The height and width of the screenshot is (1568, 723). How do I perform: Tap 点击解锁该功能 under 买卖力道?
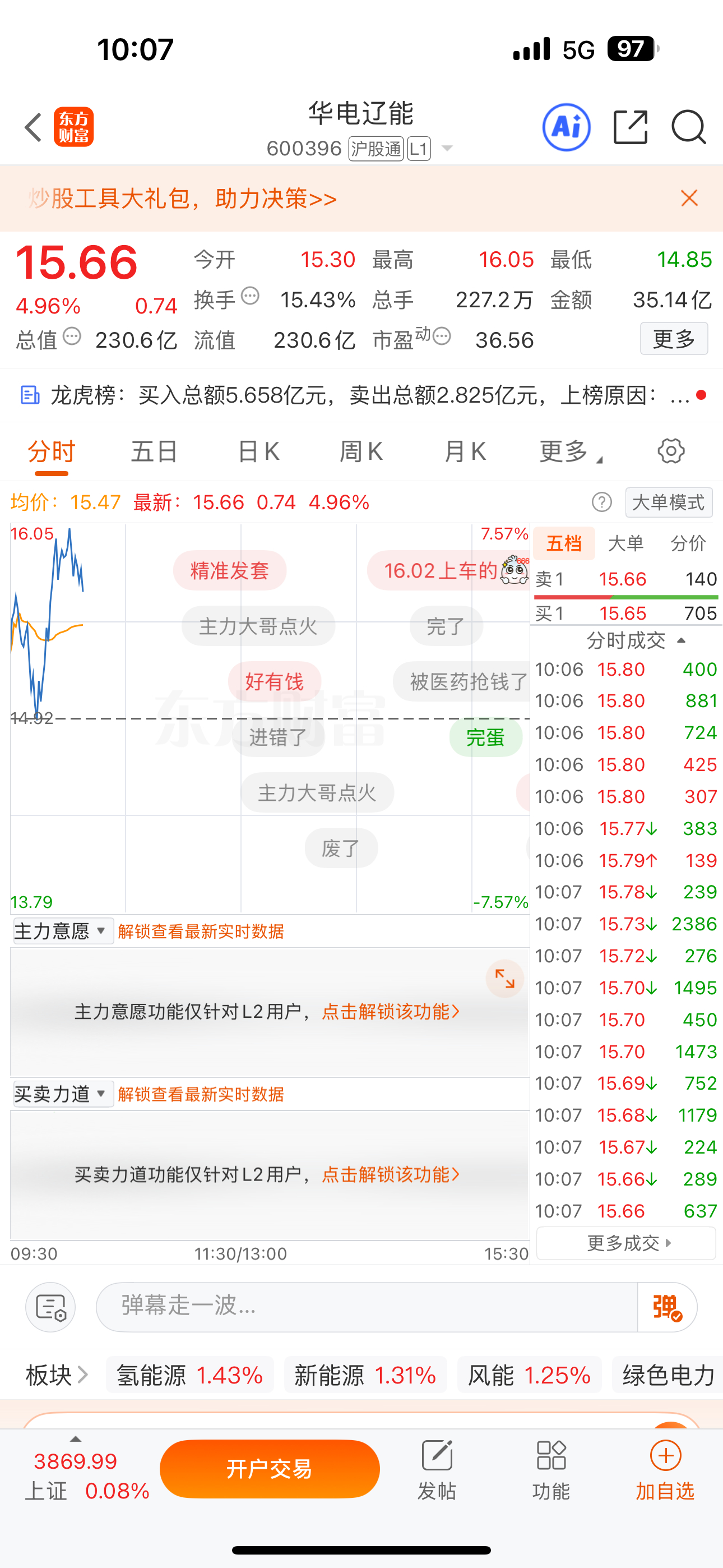tap(391, 1174)
